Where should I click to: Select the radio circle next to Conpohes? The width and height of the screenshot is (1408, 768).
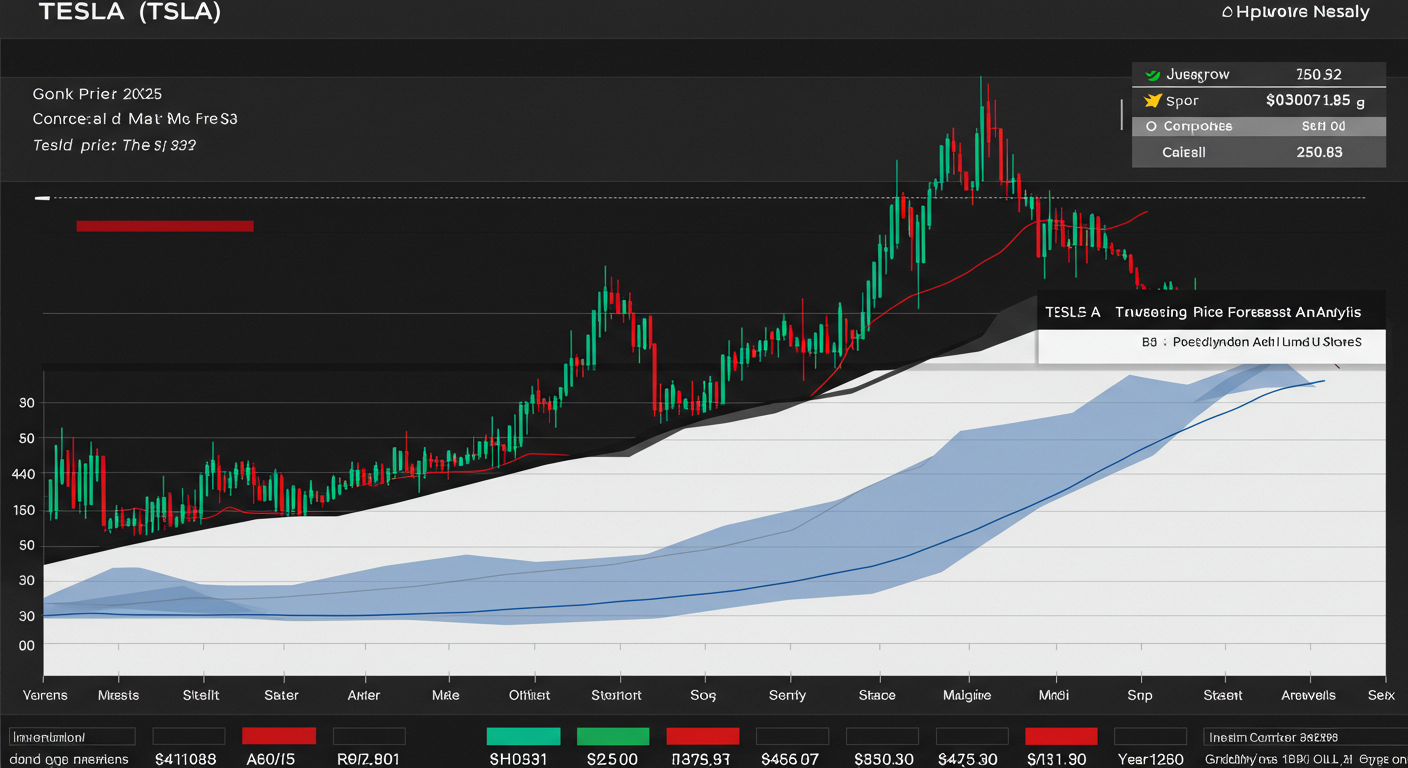(1151, 126)
